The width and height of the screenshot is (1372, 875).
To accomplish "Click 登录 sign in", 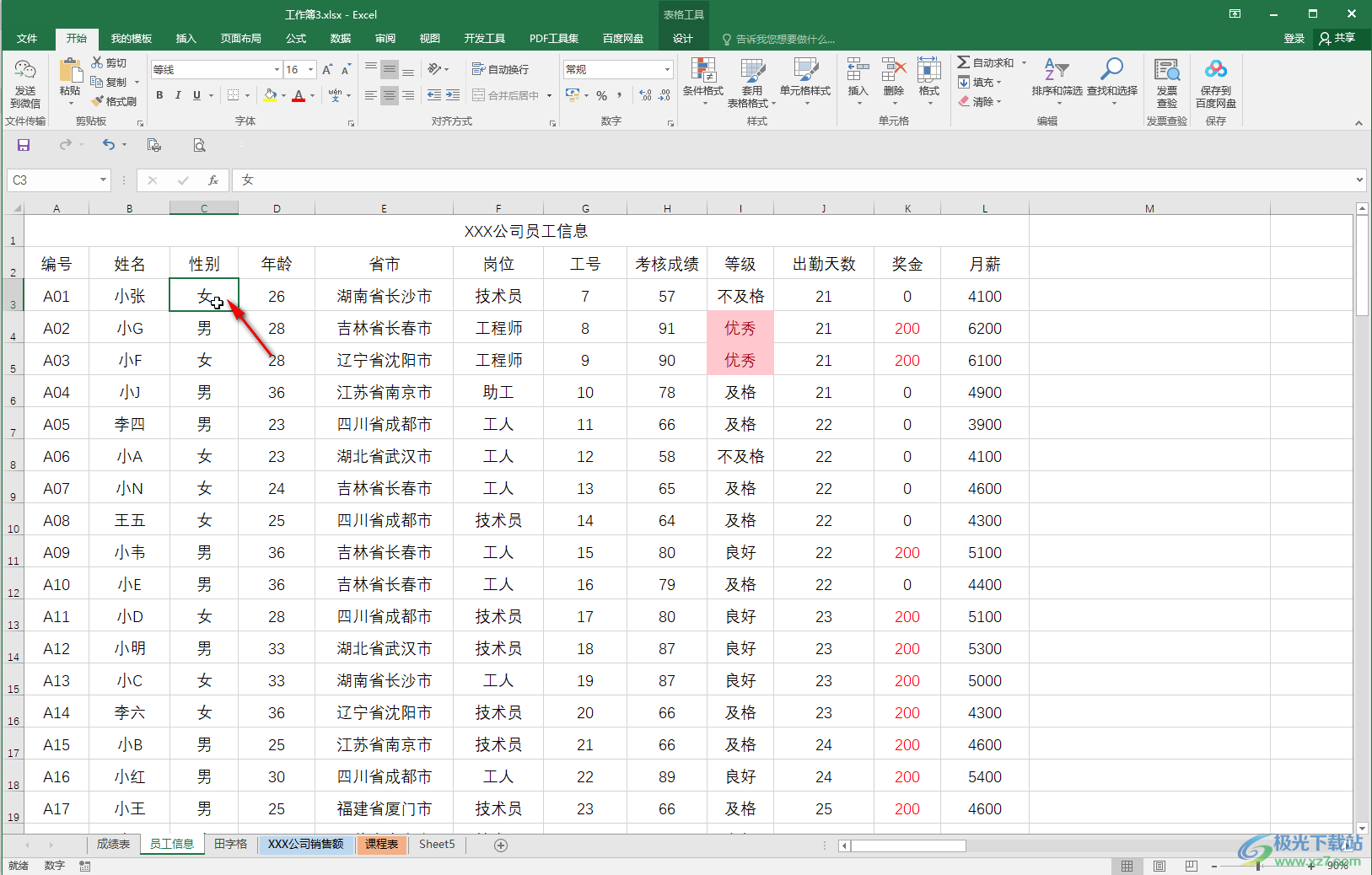I will pyautogui.click(x=1294, y=39).
